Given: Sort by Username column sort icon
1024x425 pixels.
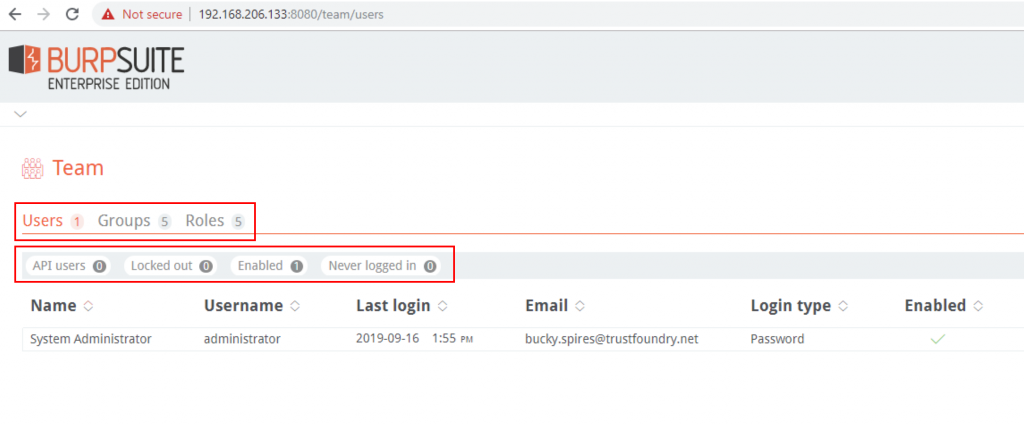Looking at the screenshot, I should (x=295, y=306).
